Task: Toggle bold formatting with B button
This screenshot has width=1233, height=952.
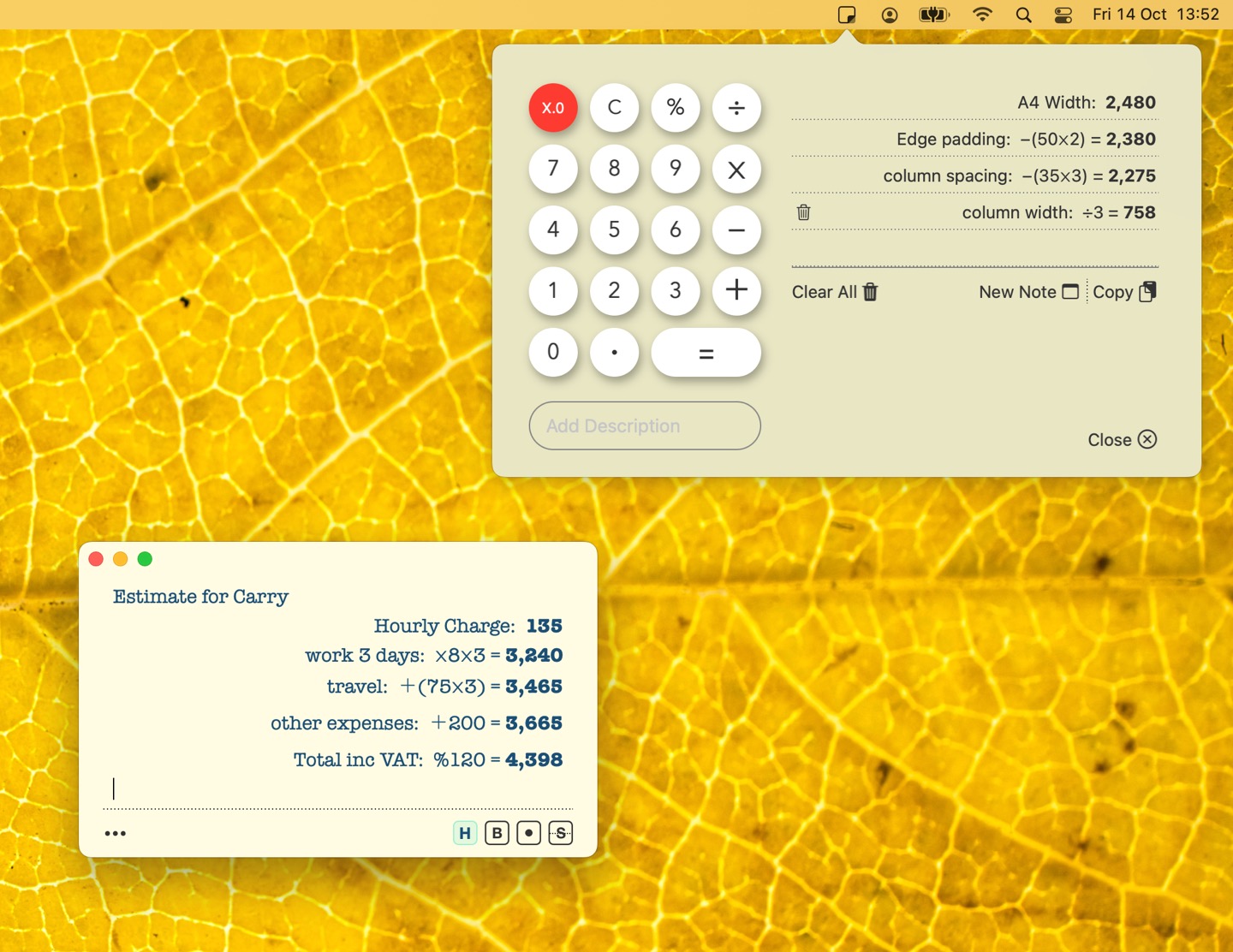Action: coord(497,833)
